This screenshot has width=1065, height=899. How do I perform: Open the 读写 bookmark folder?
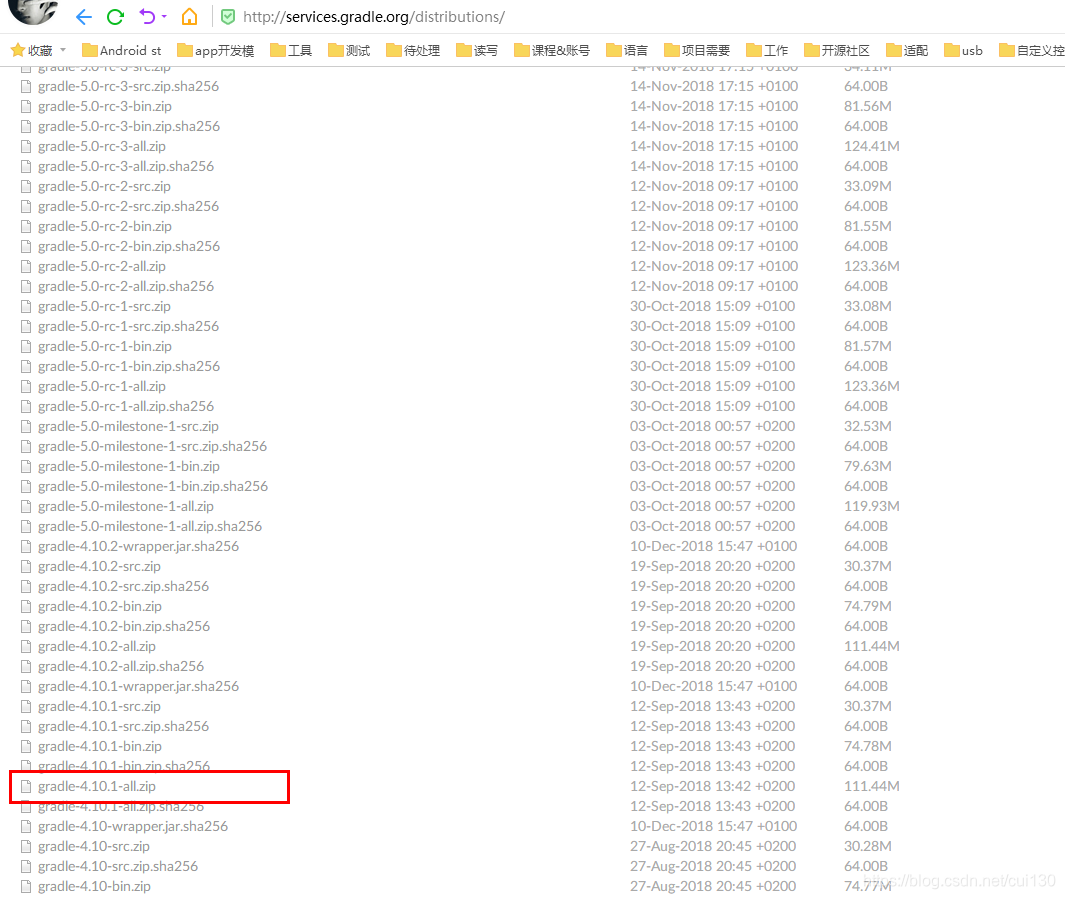[x=477, y=50]
